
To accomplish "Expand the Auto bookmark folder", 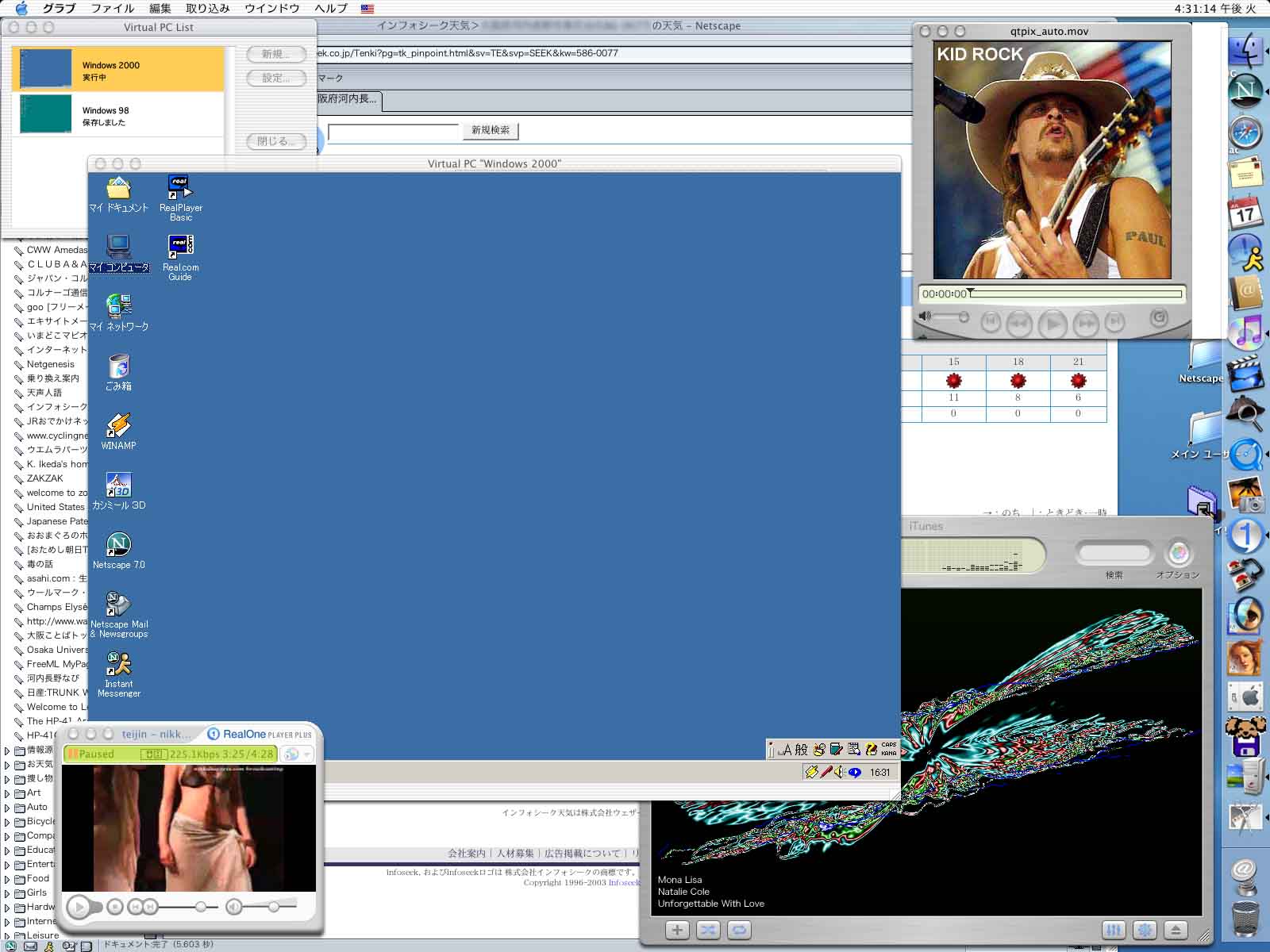I will point(7,807).
